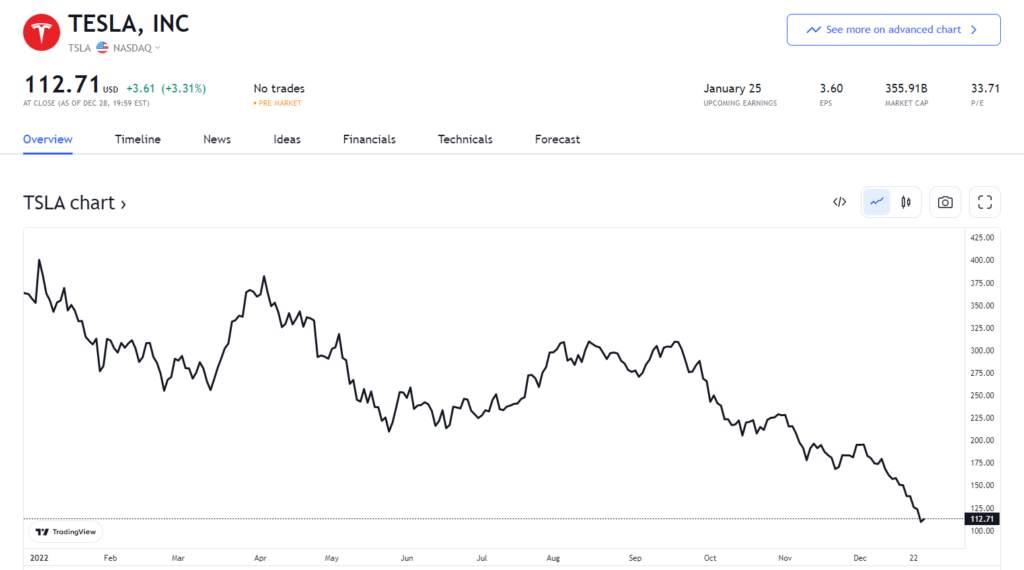Click the 355.91B market cap value
Viewport: 1024px width, 570px height.
pyautogui.click(x=906, y=88)
